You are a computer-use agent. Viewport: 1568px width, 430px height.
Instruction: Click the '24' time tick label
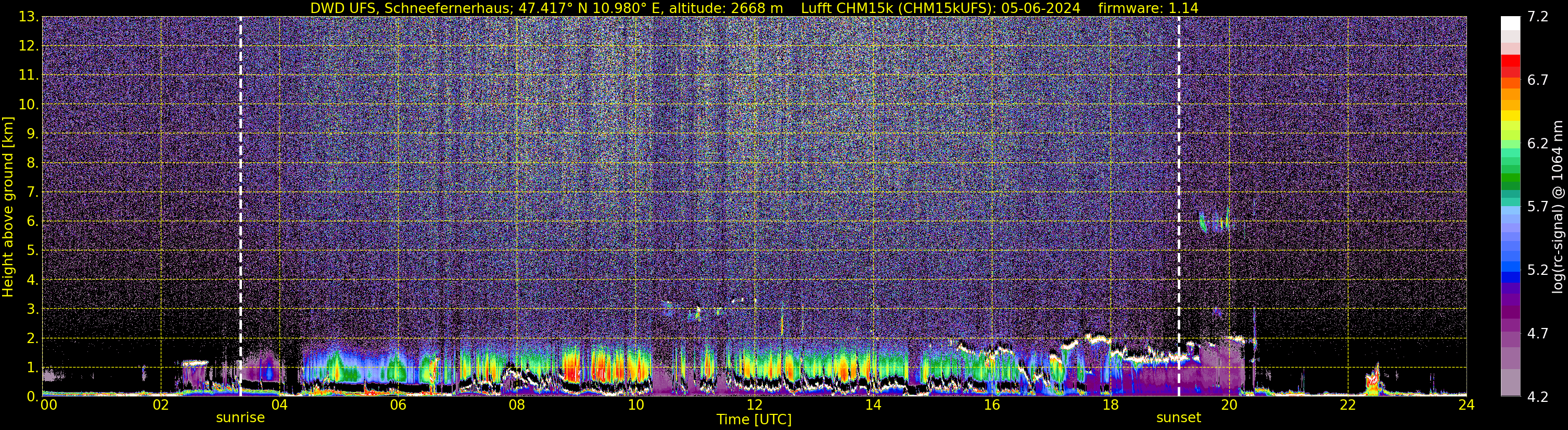pos(1467,405)
